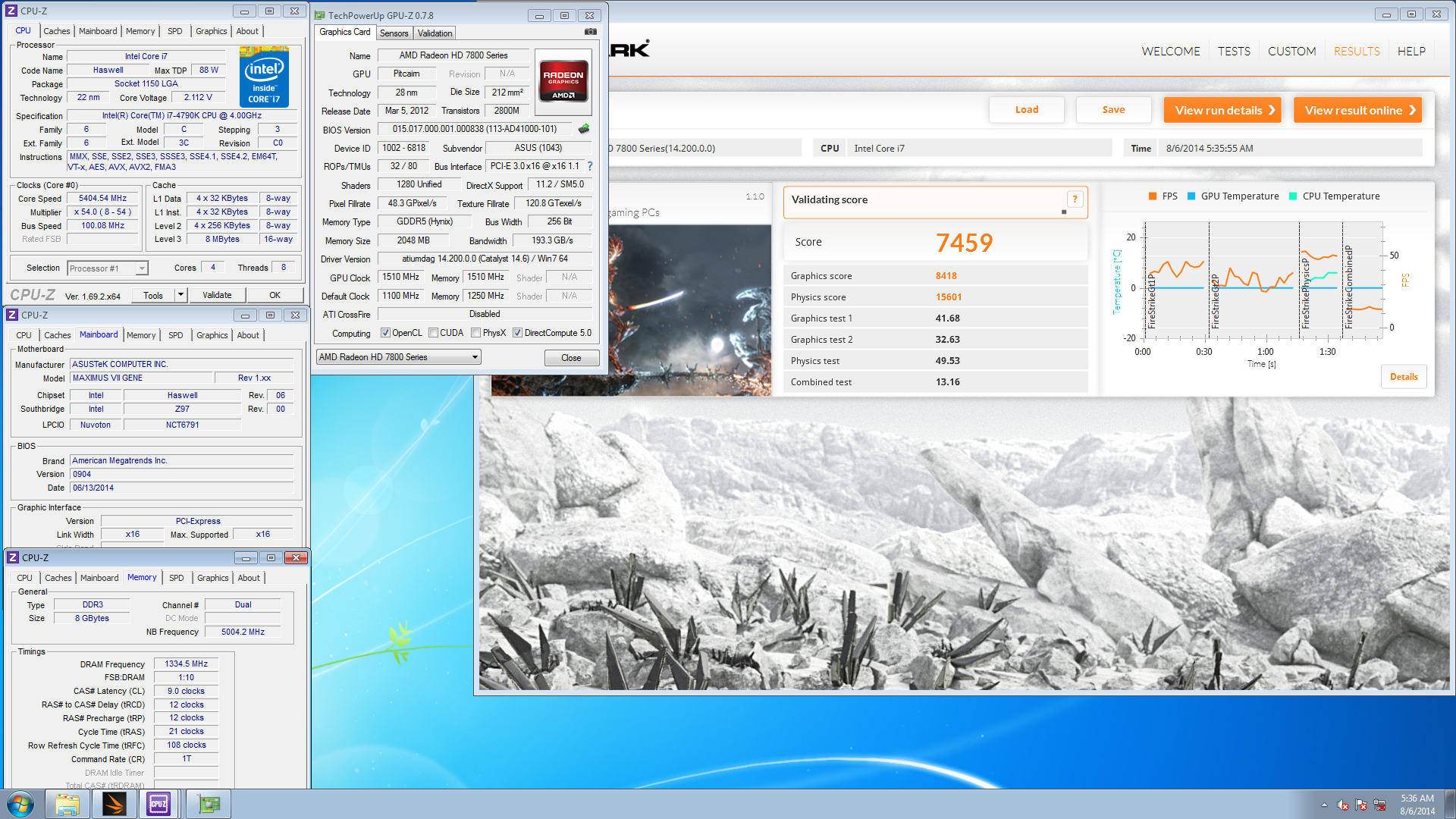Click the BIOS export chip icon in GPU-Z
The image size is (1456, 819).
click(x=584, y=129)
